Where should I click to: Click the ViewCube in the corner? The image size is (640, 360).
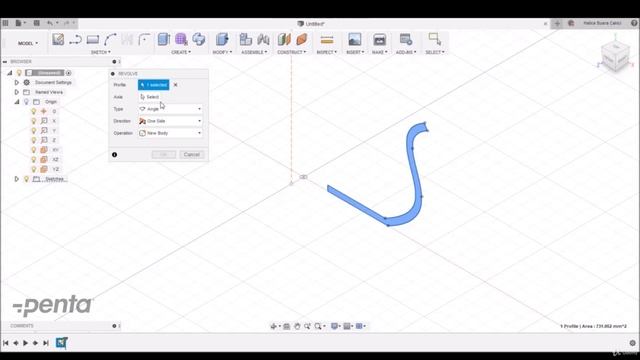click(x=616, y=56)
